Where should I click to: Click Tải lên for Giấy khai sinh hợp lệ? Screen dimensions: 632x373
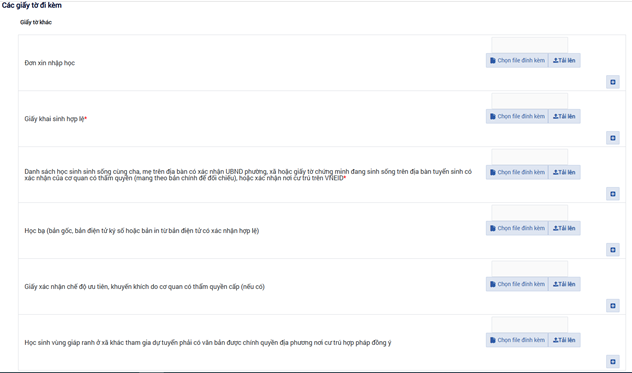pos(564,117)
